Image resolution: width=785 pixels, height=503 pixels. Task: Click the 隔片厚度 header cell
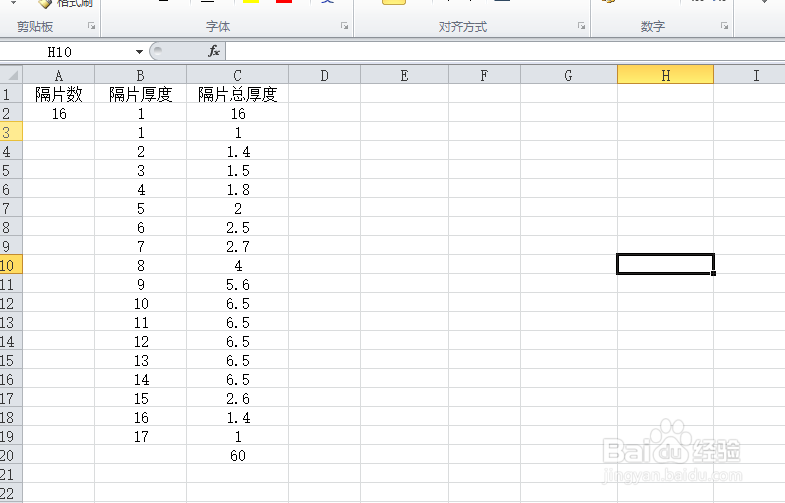(x=141, y=94)
